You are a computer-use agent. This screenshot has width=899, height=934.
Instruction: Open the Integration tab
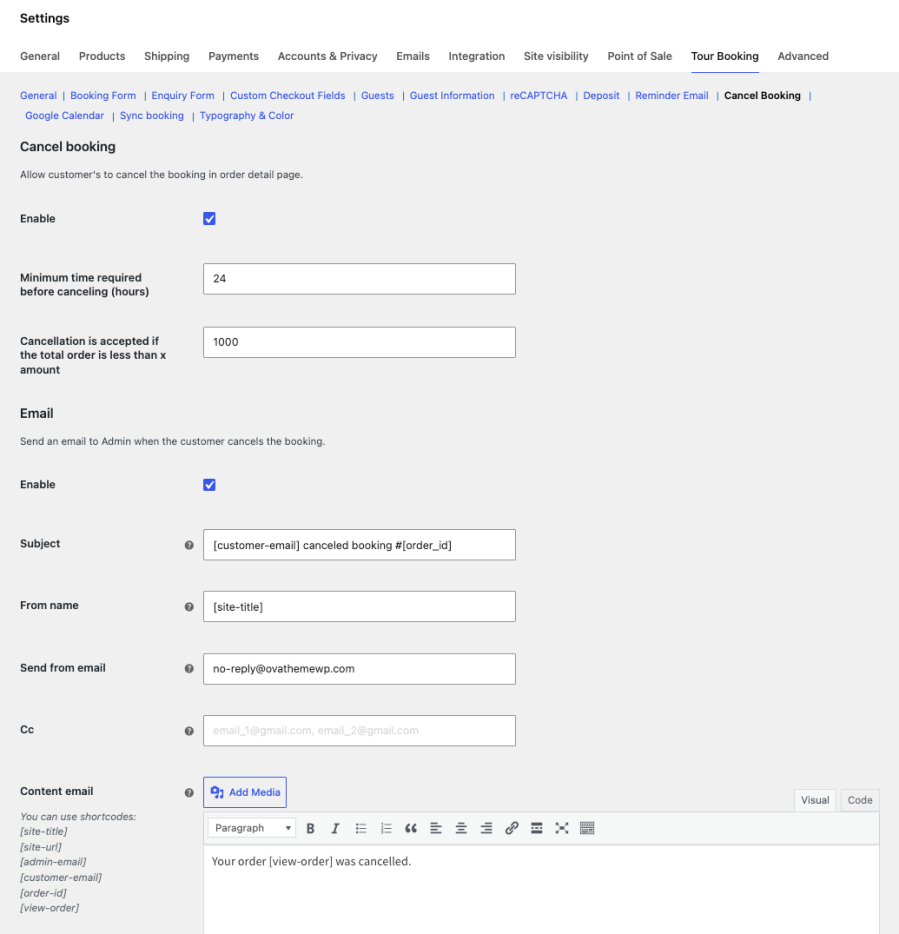click(x=477, y=56)
